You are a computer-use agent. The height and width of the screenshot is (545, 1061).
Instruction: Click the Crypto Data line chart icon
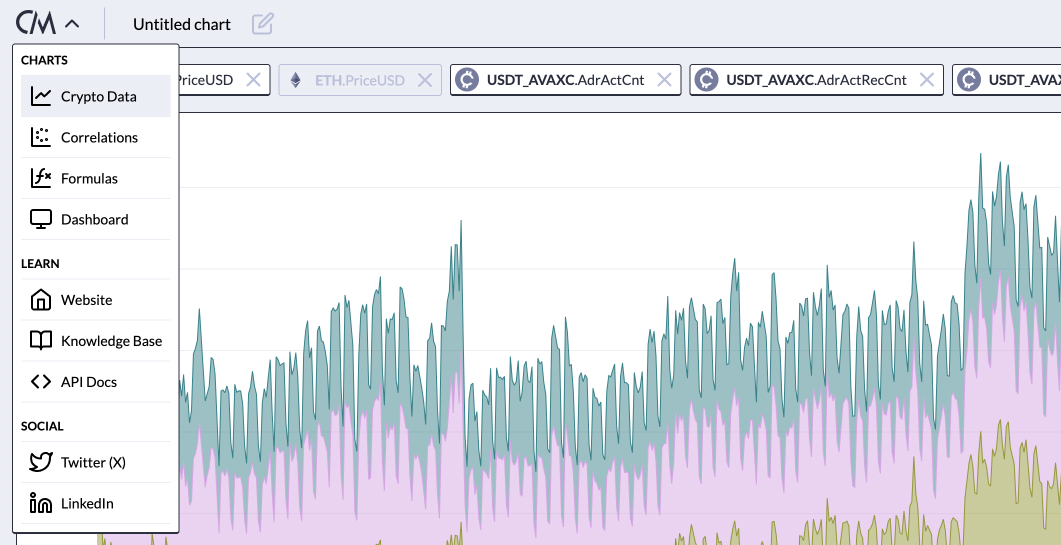point(41,97)
